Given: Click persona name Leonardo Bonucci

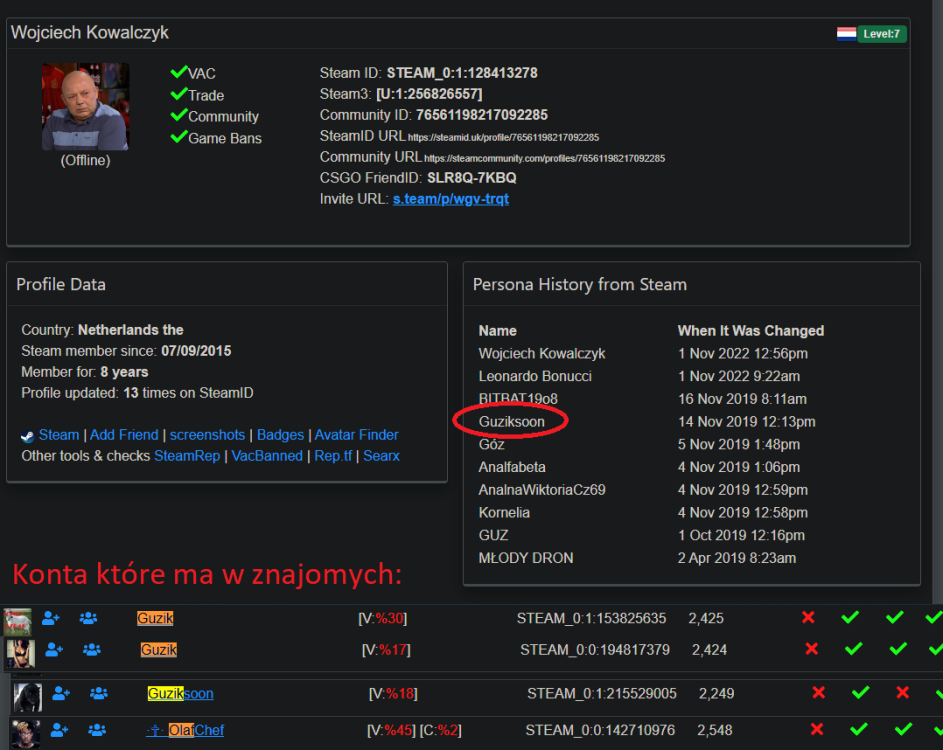Looking at the screenshot, I should point(535,377).
